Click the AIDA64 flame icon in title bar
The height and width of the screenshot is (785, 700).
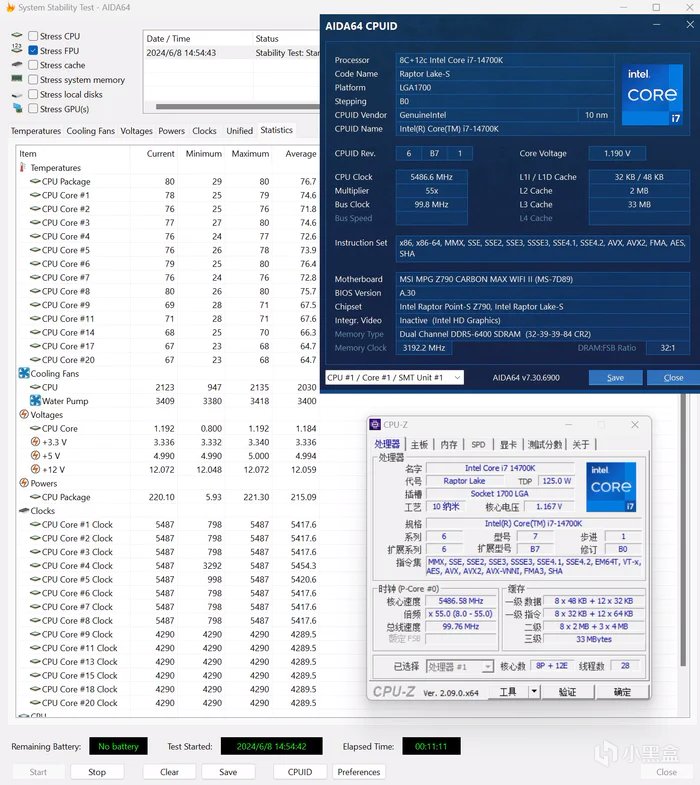click(10, 7)
